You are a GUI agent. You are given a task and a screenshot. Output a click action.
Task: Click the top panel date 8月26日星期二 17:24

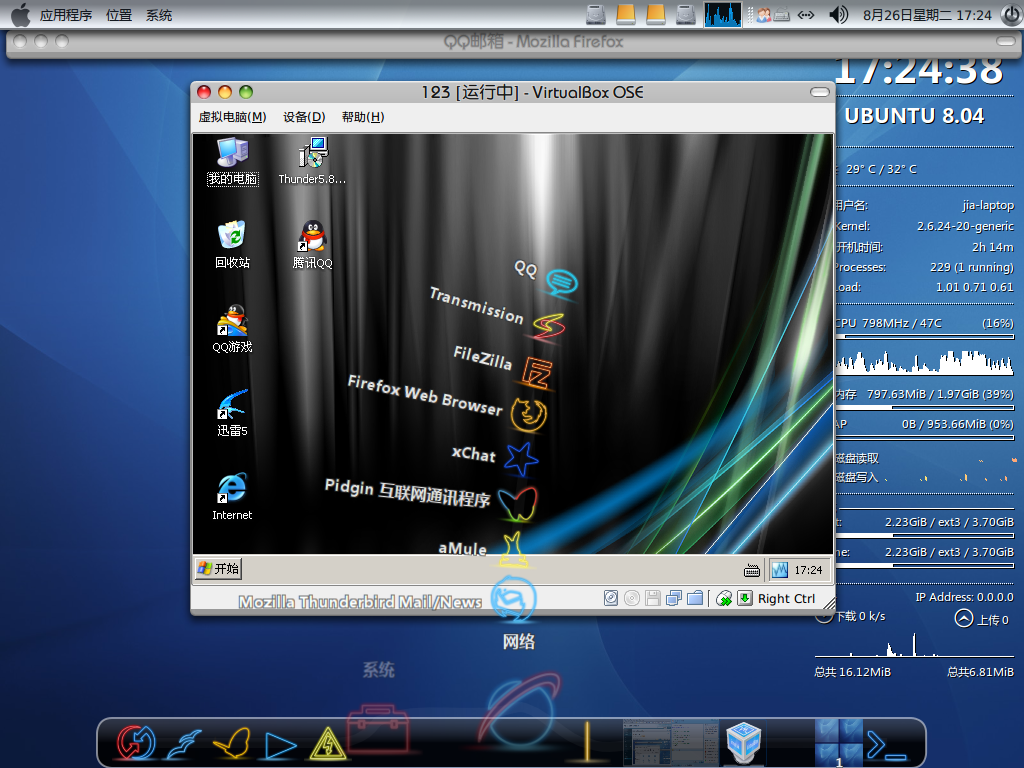click(927, 15)
